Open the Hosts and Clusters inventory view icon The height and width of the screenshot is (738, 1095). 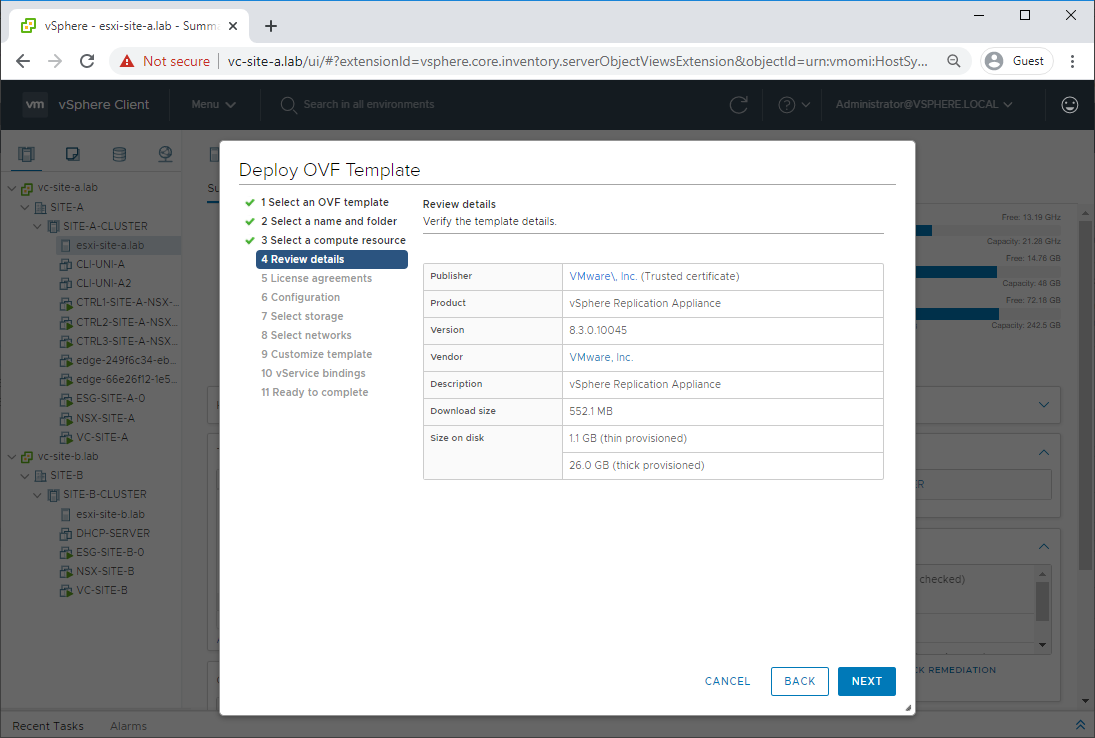27,154
